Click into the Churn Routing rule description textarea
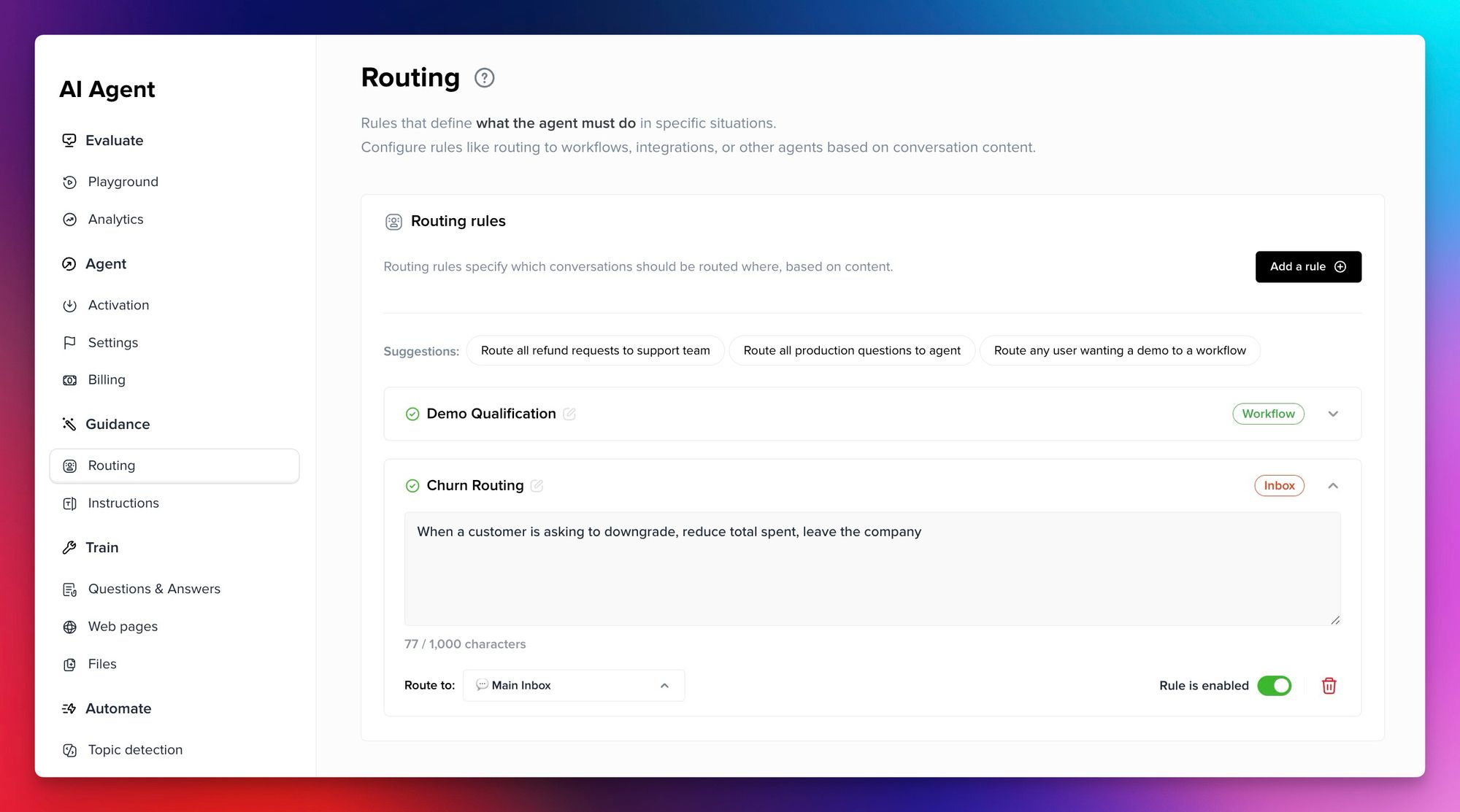This screenshot has height=812, width=1460. (872, 569)
